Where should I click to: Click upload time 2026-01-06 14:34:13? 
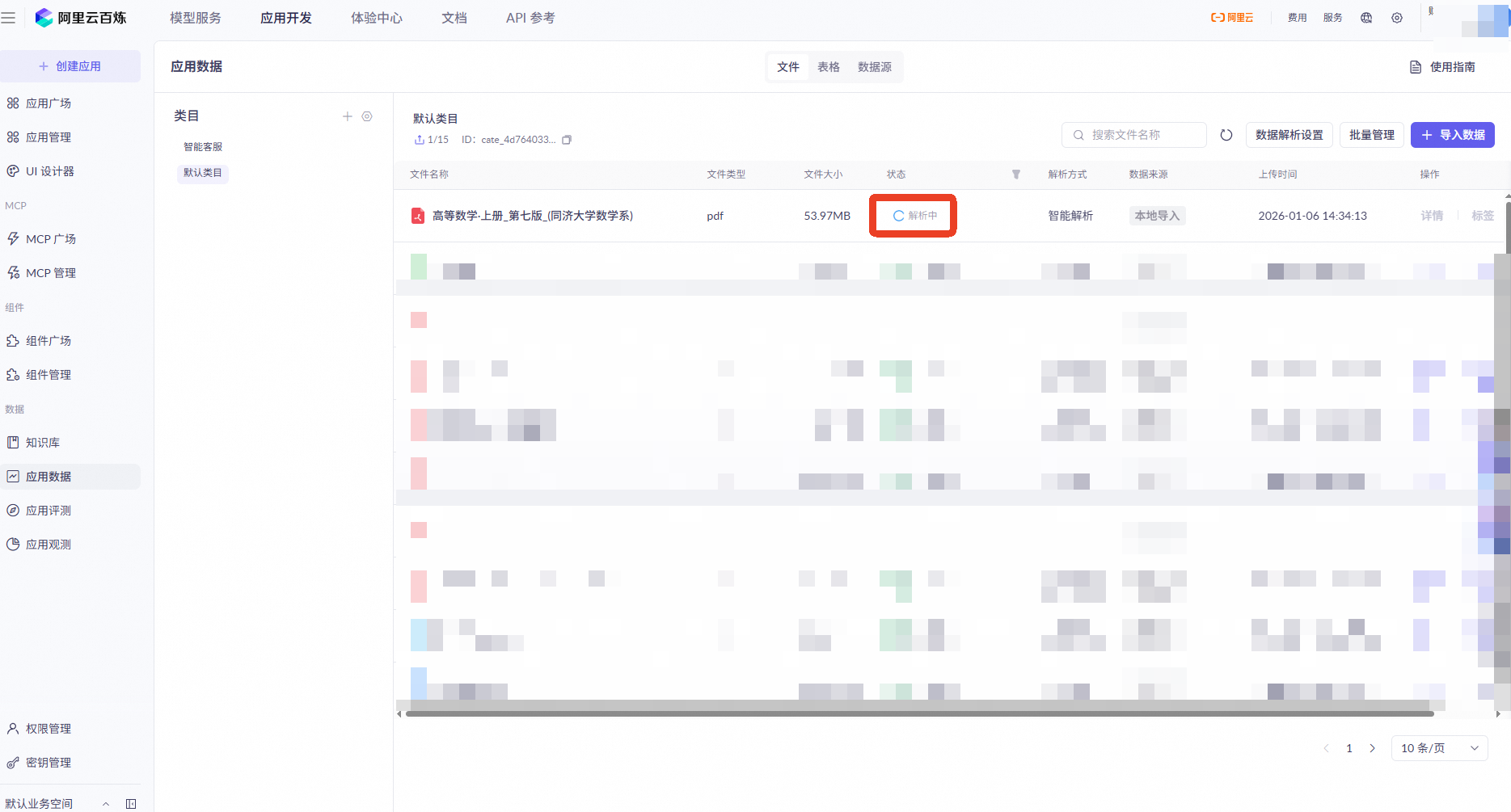[x=1312, y=216]
